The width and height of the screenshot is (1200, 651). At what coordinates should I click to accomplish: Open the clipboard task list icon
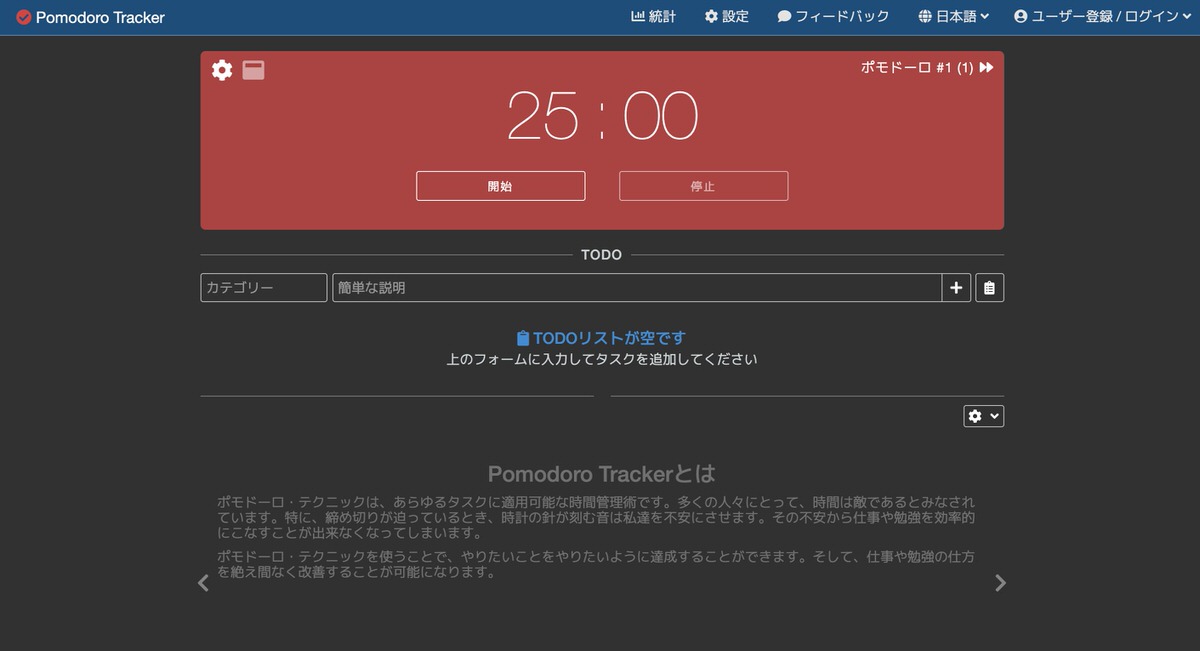[989, 288]
